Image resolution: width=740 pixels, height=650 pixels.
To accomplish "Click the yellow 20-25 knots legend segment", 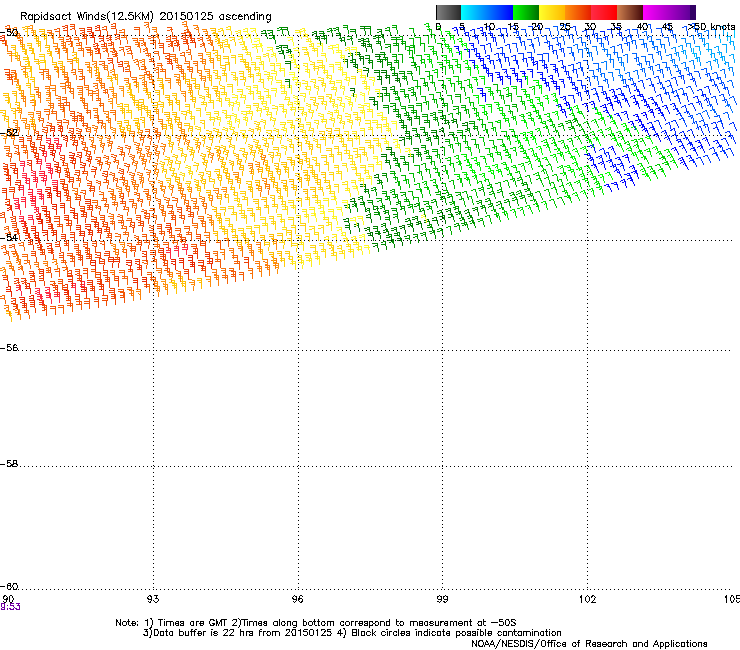I will (552, 12).
